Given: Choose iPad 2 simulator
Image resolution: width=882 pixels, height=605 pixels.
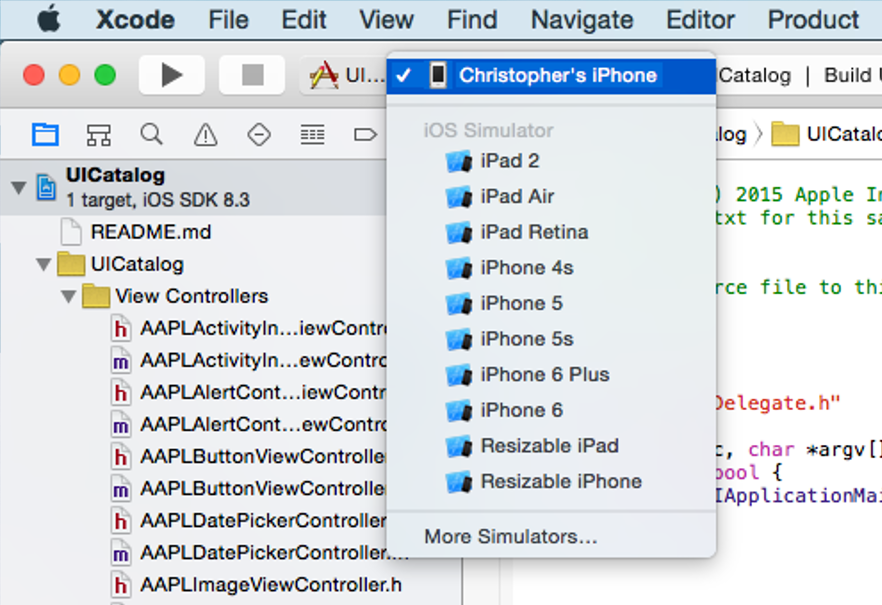Looking at the screenshot, I should pos(551,161).
